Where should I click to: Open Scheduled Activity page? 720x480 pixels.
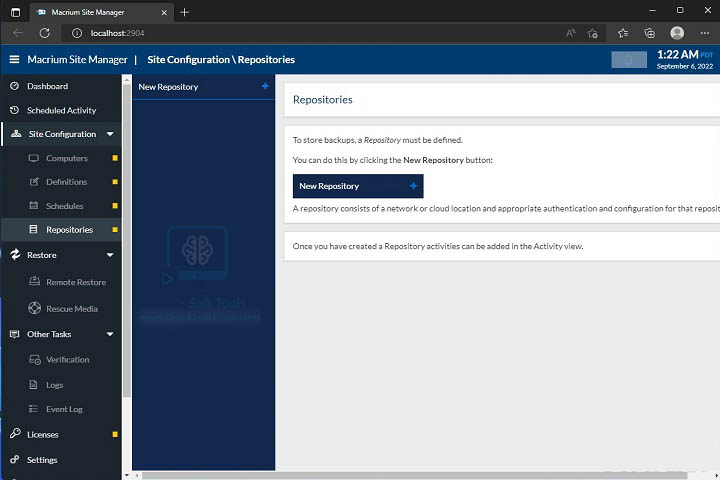coord(62,110)
